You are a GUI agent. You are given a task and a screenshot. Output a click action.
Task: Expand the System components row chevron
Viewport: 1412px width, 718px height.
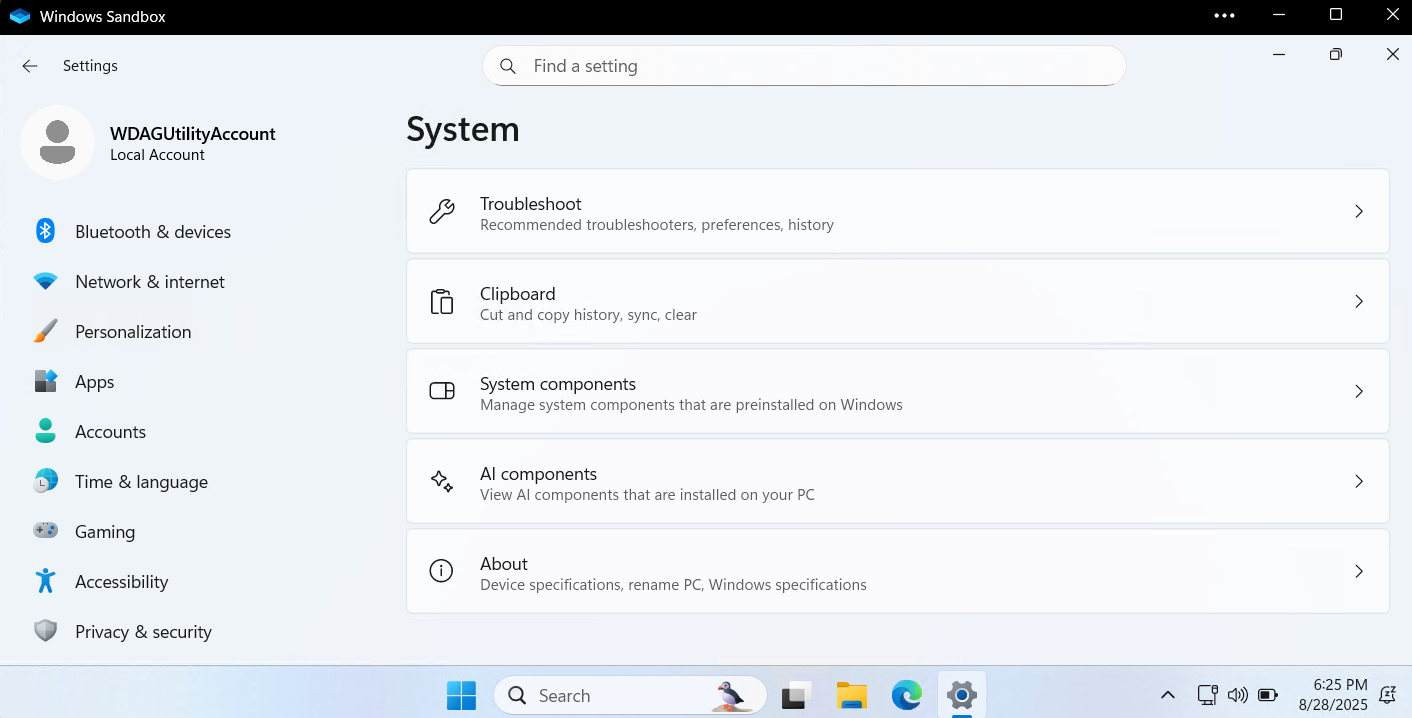[1359, 391]
